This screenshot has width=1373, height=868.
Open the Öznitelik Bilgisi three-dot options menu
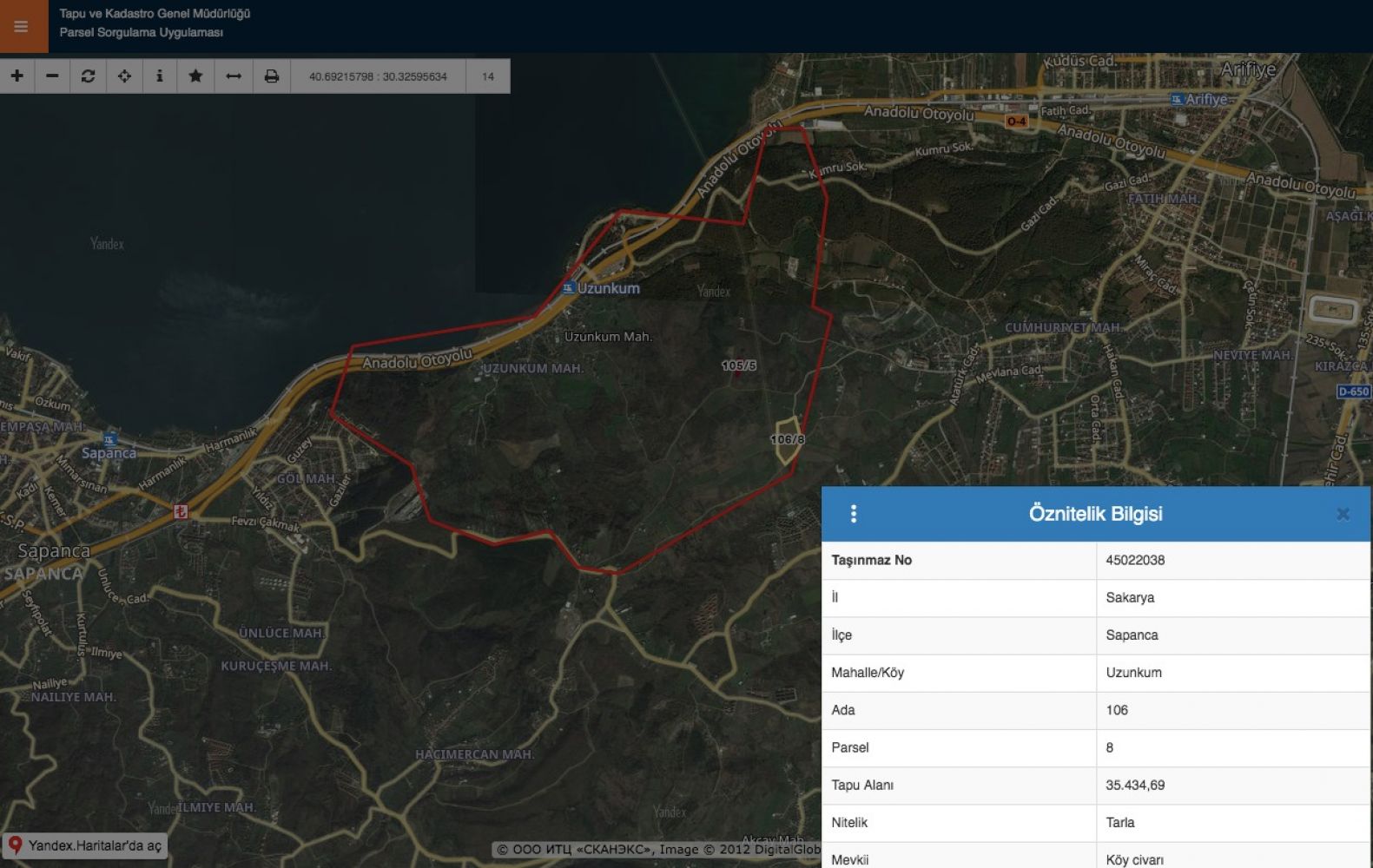pos(854,514)
